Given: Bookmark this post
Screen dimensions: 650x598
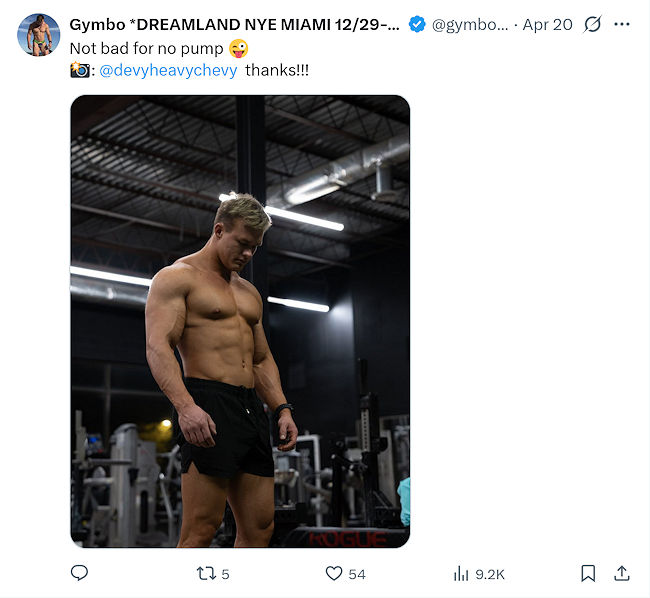Looking at the screenshot, I should pos(588,573).
